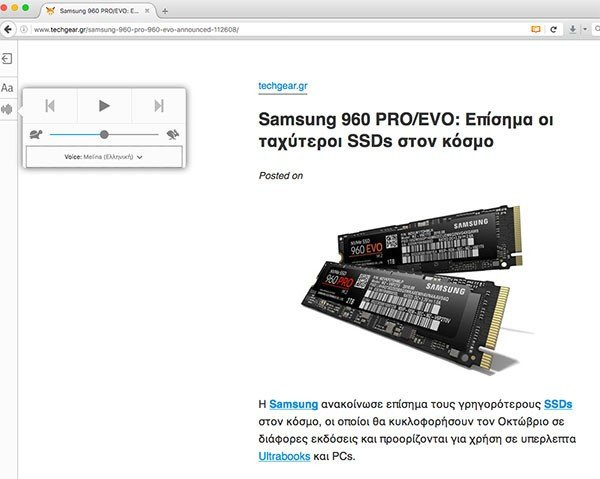Close Reader View using sidebar exit icon
The height and width of the screenshot is (479, 600).
click(7, 59)
